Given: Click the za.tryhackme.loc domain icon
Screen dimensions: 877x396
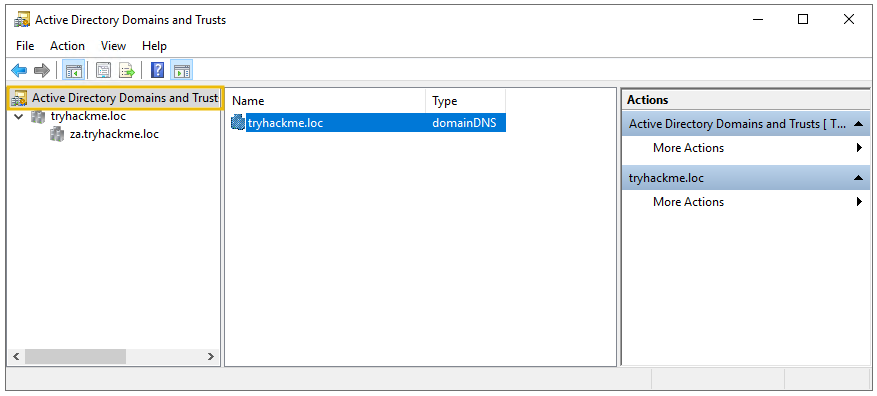Looking at the screenshot, I should point(57,134).
